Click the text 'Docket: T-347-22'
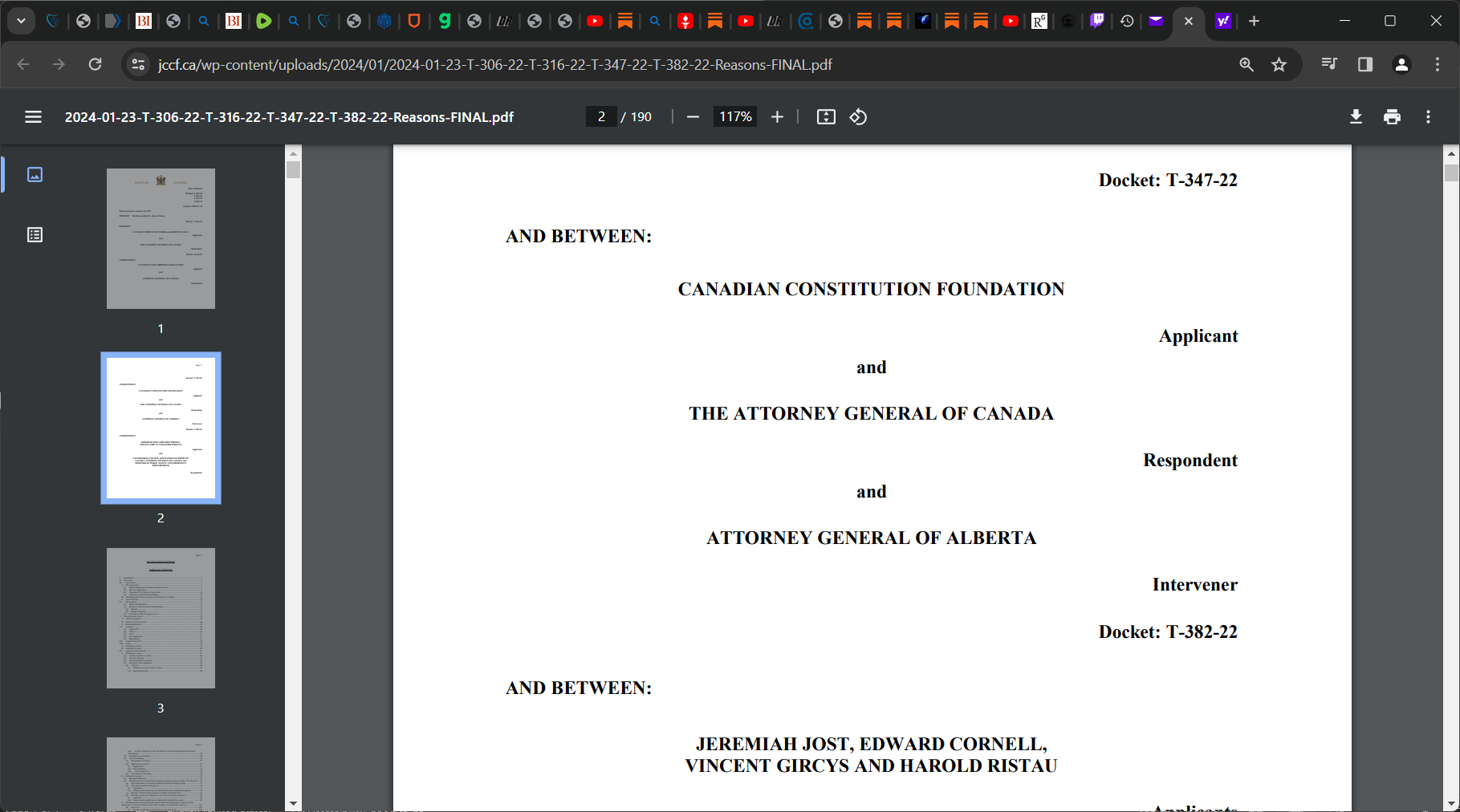 pyautogui.click(x=1168, y=180)
